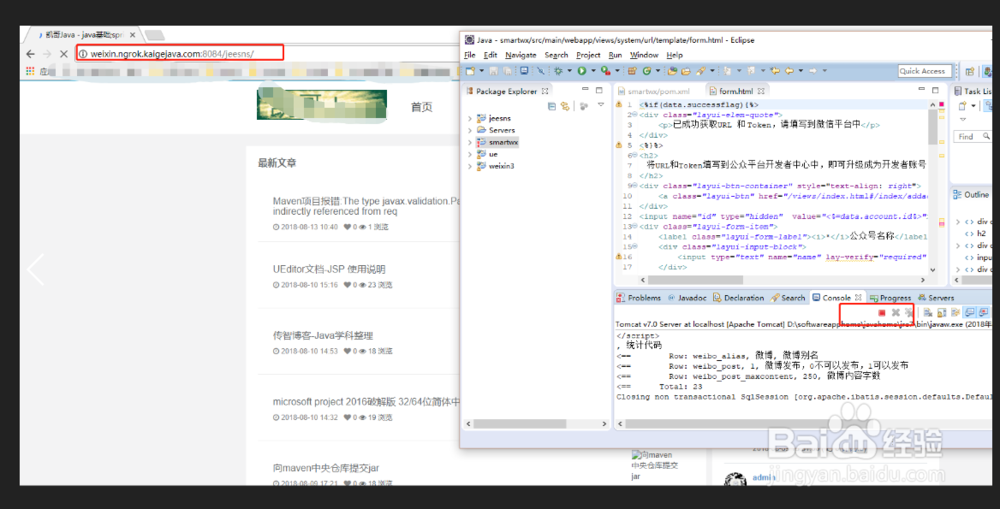Click the green Run button in Eclipse
This screenshot has height=509, width=1000.
click(x=582, y=71)
